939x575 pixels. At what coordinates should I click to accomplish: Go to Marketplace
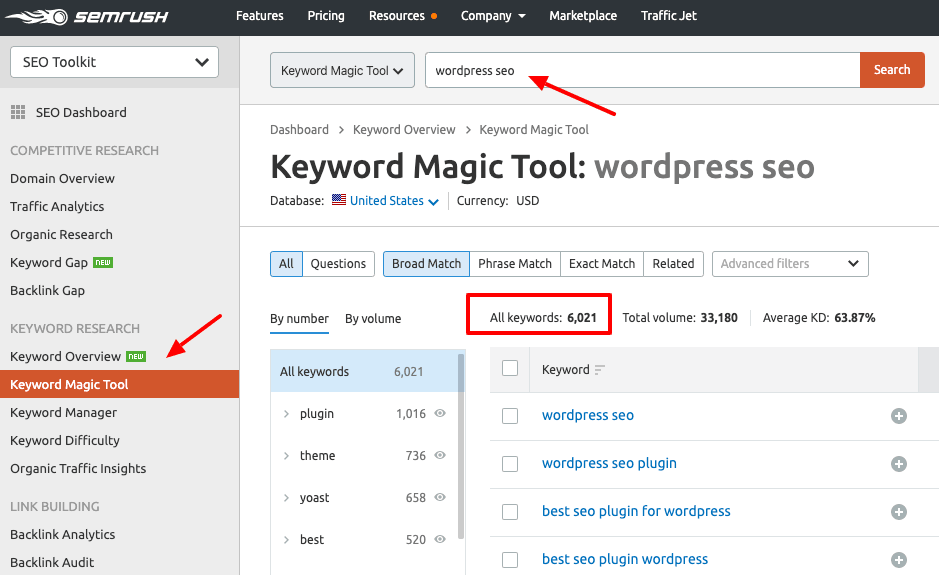pos(583,16)
